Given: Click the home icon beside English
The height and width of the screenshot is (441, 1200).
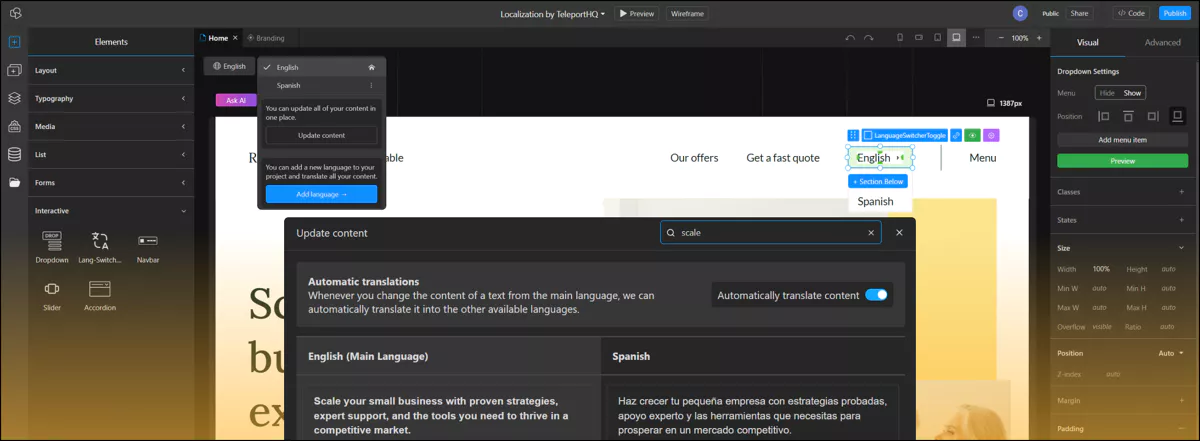Looking at the screenshot, I should click(371, 67).
